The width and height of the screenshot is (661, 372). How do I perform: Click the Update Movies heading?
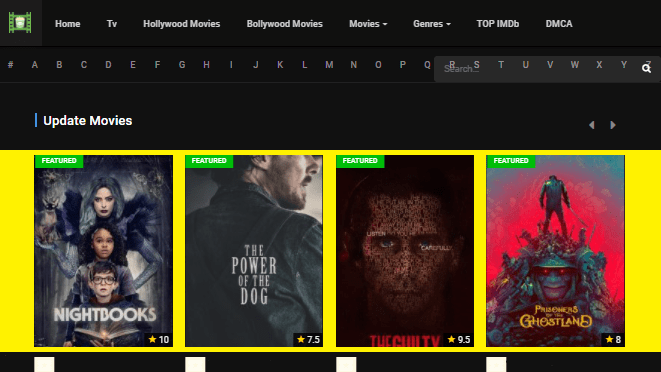(88, 121)
